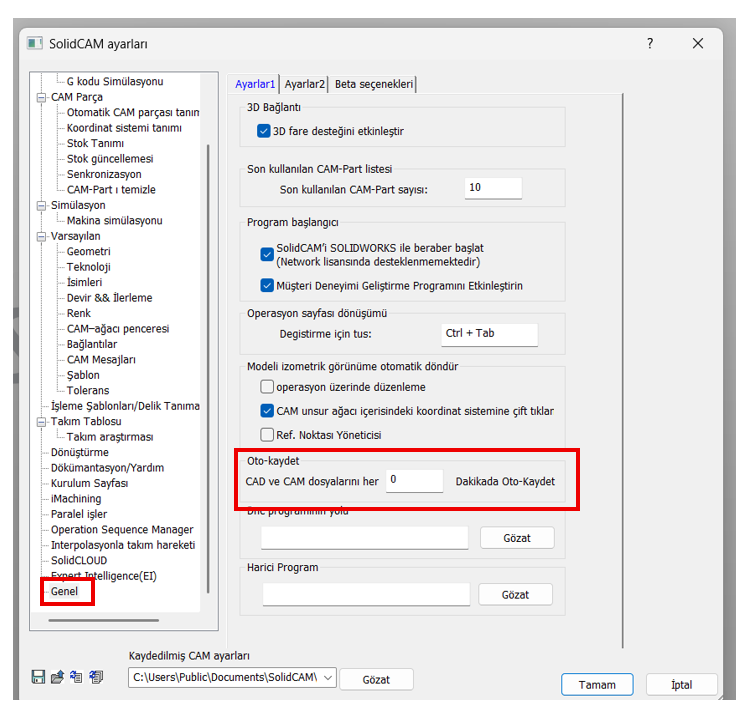
Task: Select CAM-Part ı temizle tree item
Action: [111, 189]
